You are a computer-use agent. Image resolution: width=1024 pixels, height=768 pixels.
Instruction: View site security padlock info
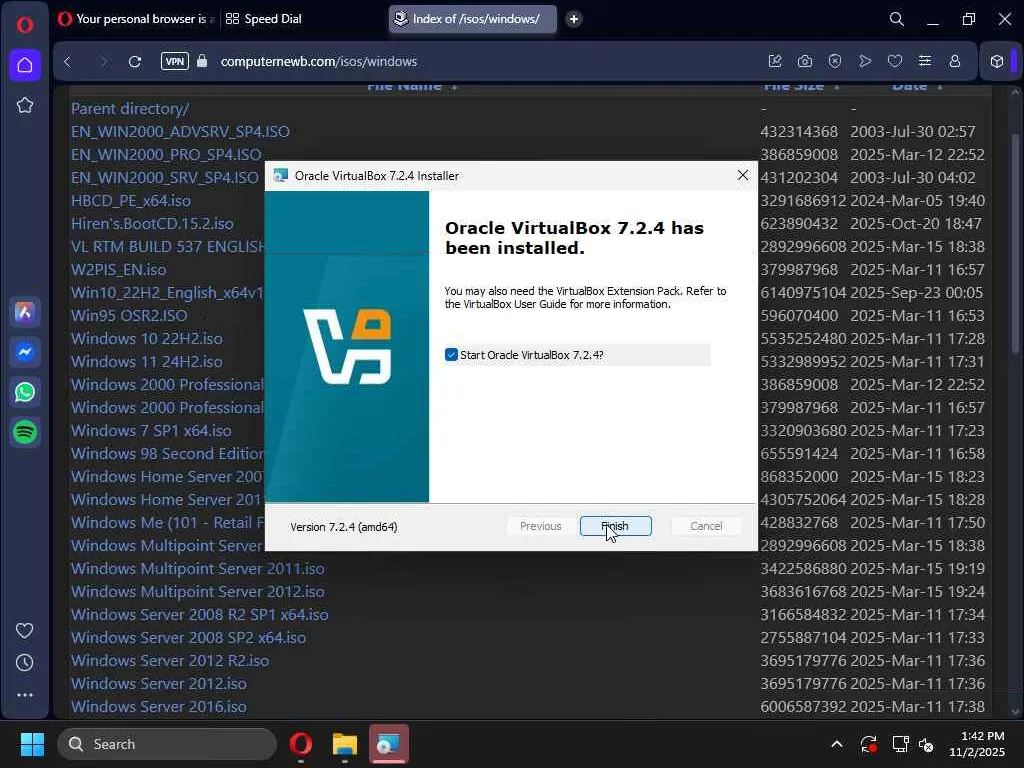[x=202, y=61]
